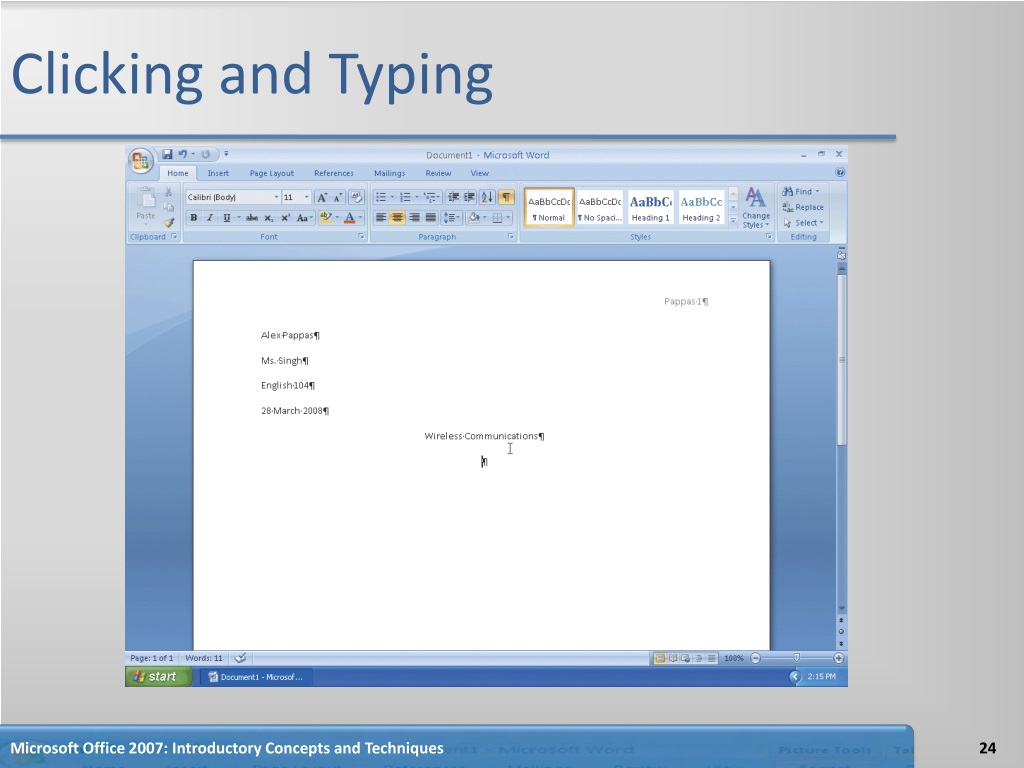Click the Replace button
This screenshot has height=768, width=1024.
click(x=803, y=207)
